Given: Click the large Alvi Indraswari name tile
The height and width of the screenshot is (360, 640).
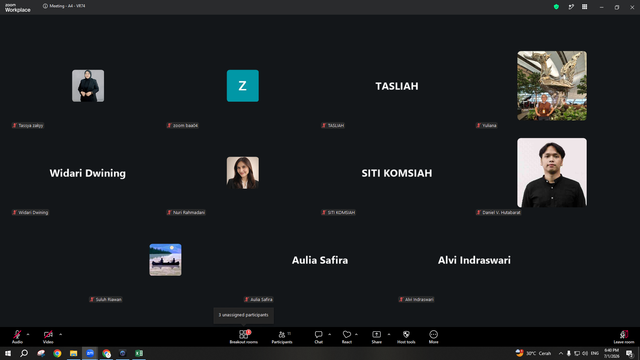Looking at the screenshot, I should click(474, 260).
